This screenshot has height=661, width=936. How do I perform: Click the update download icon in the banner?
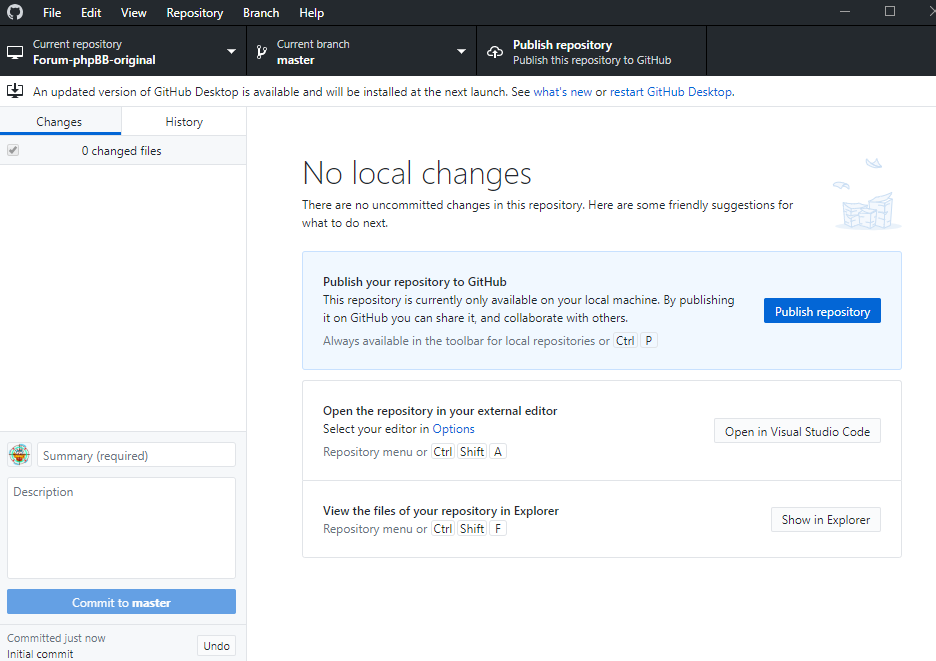(x=15, y=91)
